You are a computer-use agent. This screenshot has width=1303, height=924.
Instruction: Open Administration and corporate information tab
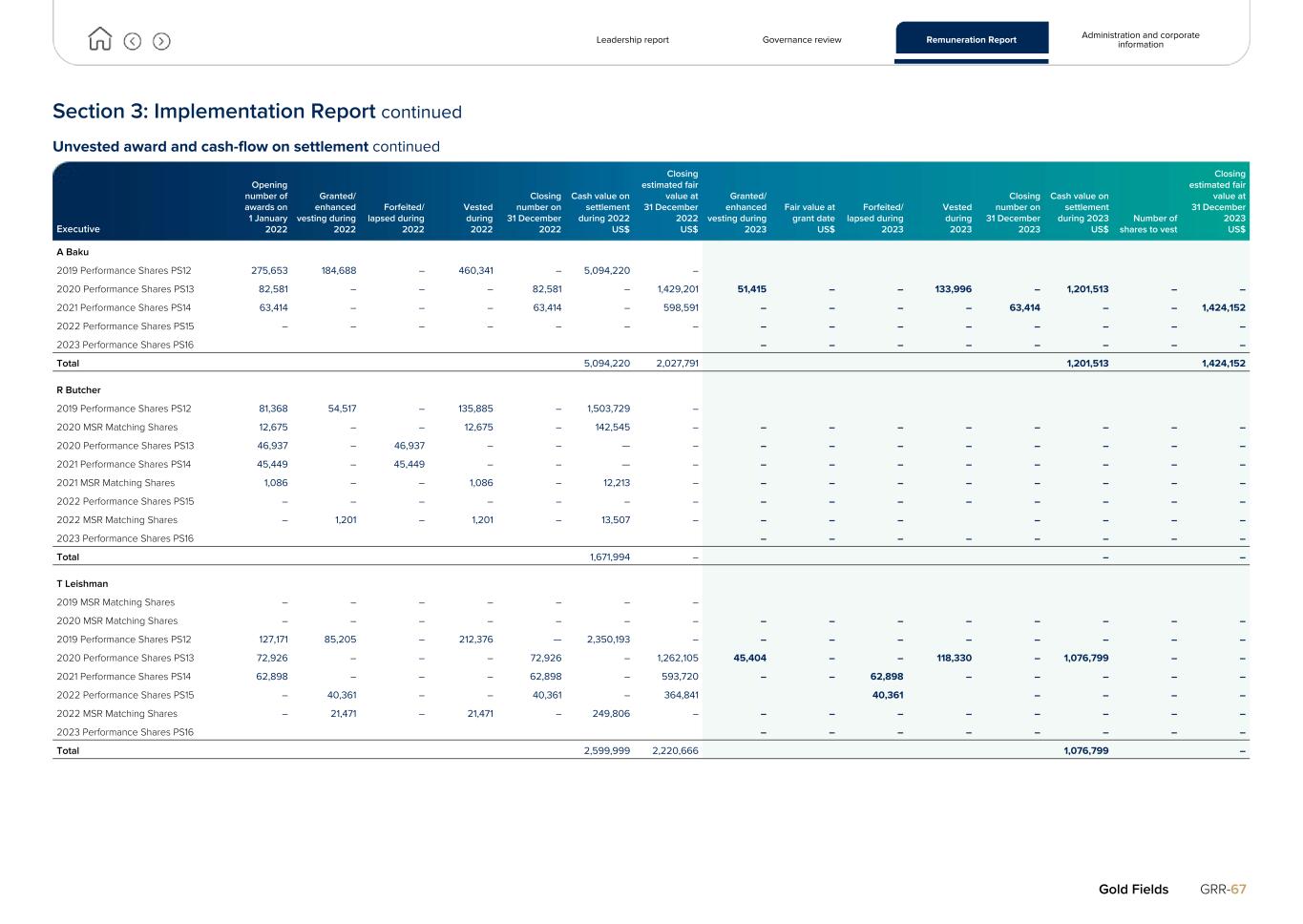tap(1140, 39)
